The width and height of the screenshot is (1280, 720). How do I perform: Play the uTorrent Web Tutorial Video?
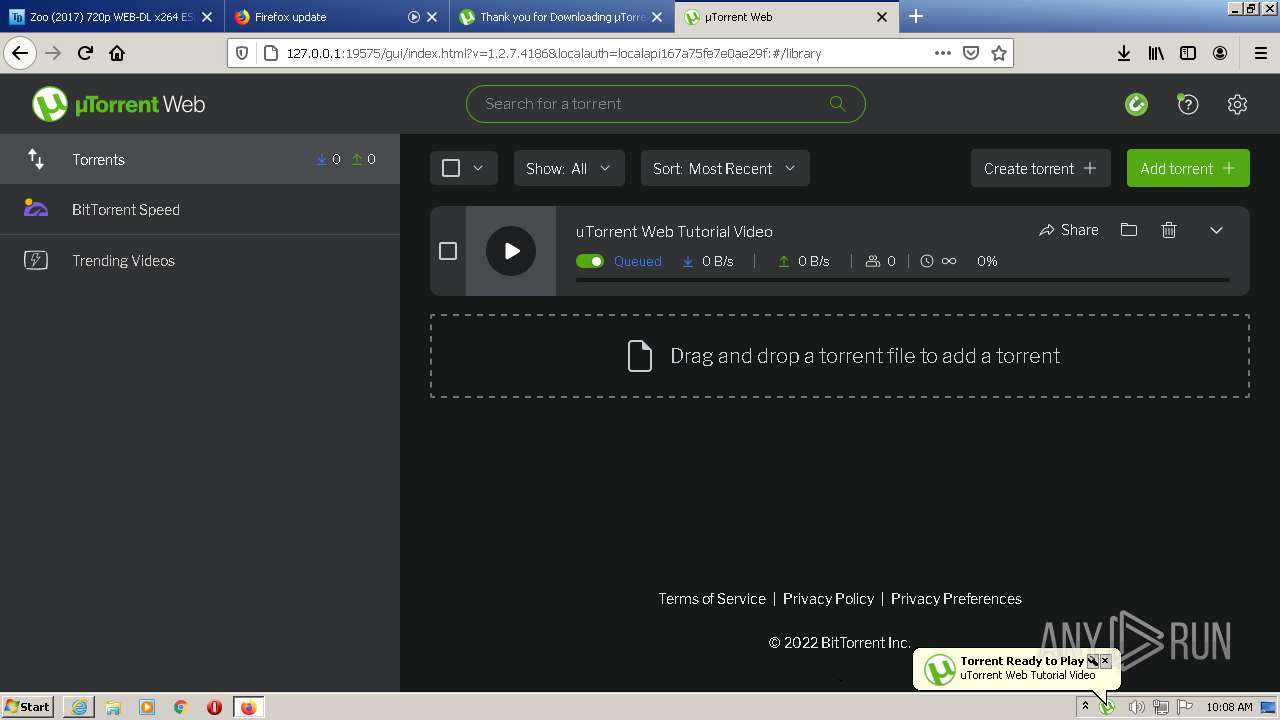511,251
